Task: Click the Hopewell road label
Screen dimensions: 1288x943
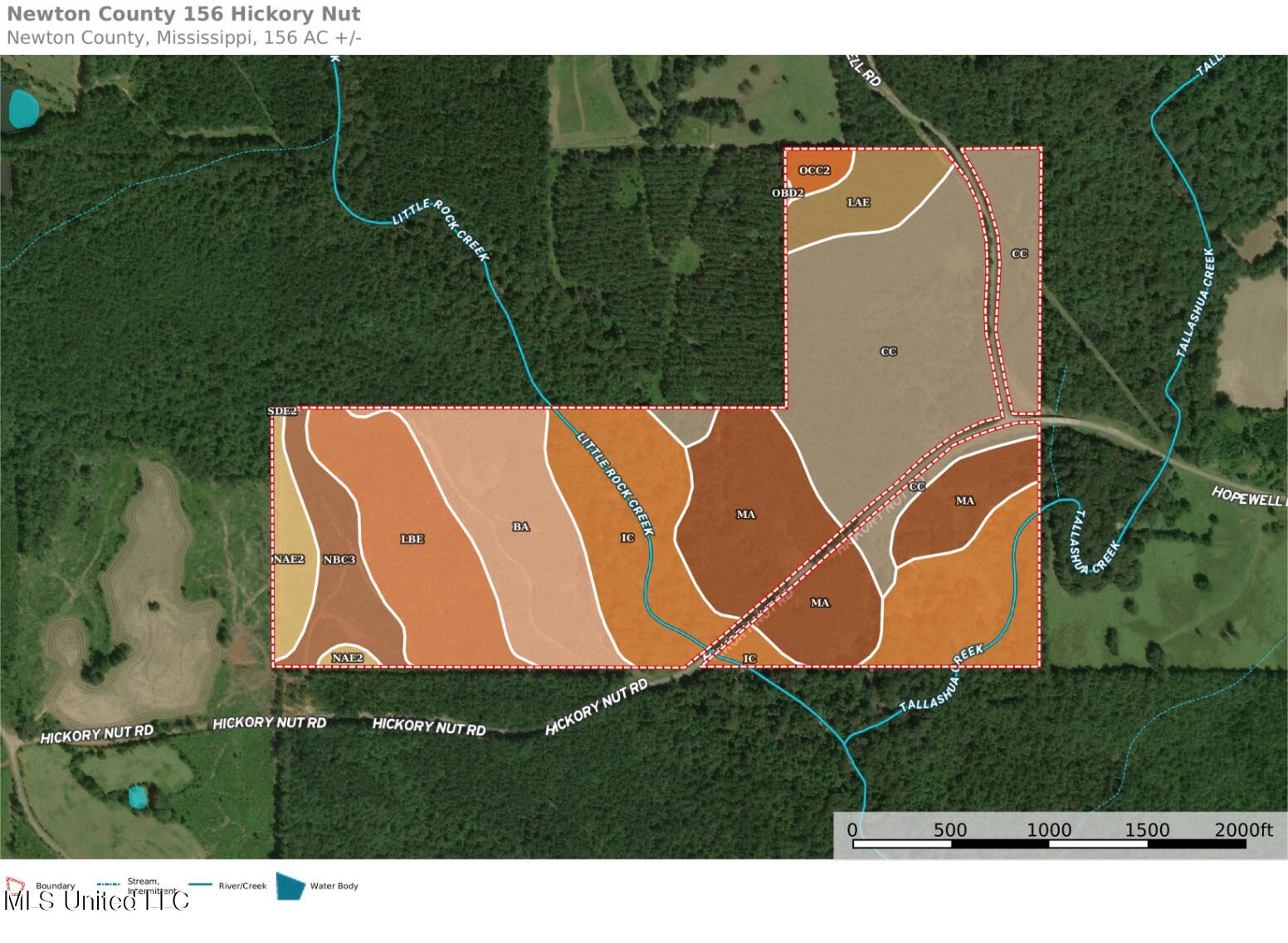Action: (1249, 497)
